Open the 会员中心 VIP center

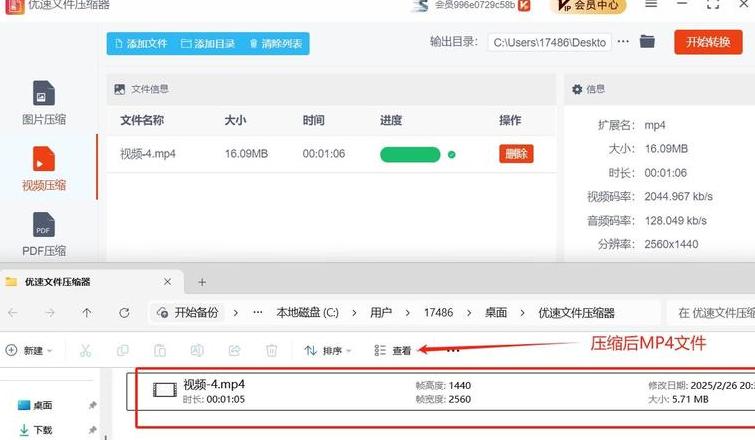[x=588, y=6]
